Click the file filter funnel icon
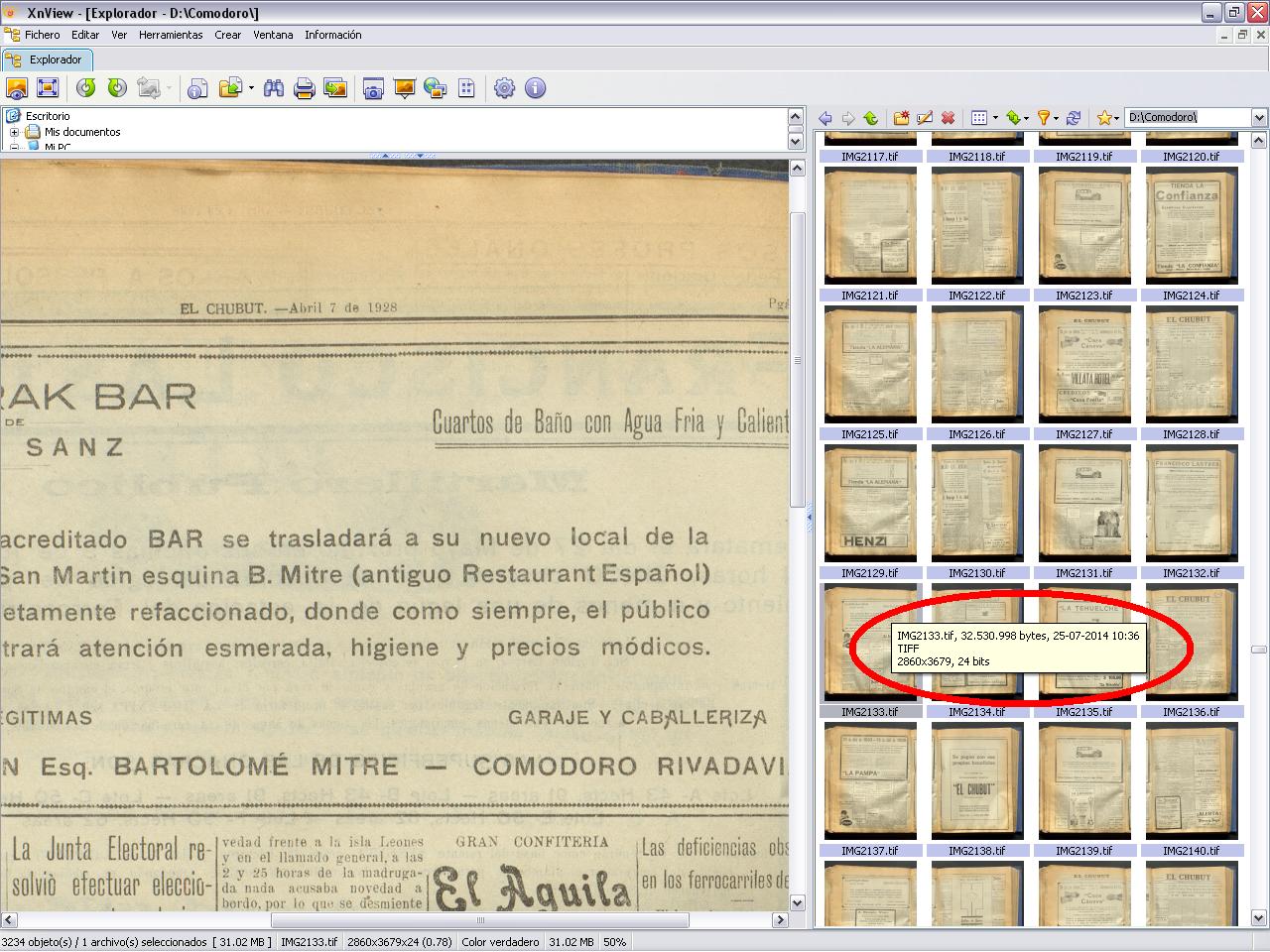 (x=1044, y=118)
